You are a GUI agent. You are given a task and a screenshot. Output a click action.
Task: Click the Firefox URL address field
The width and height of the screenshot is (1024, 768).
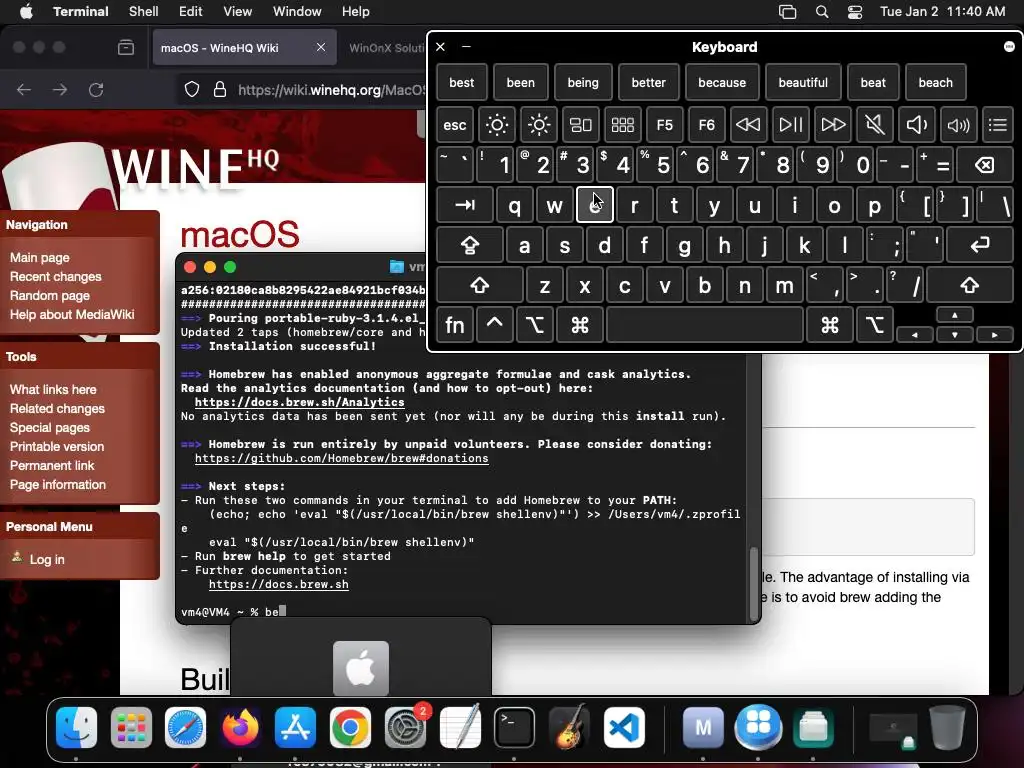[x=332, y=89]
